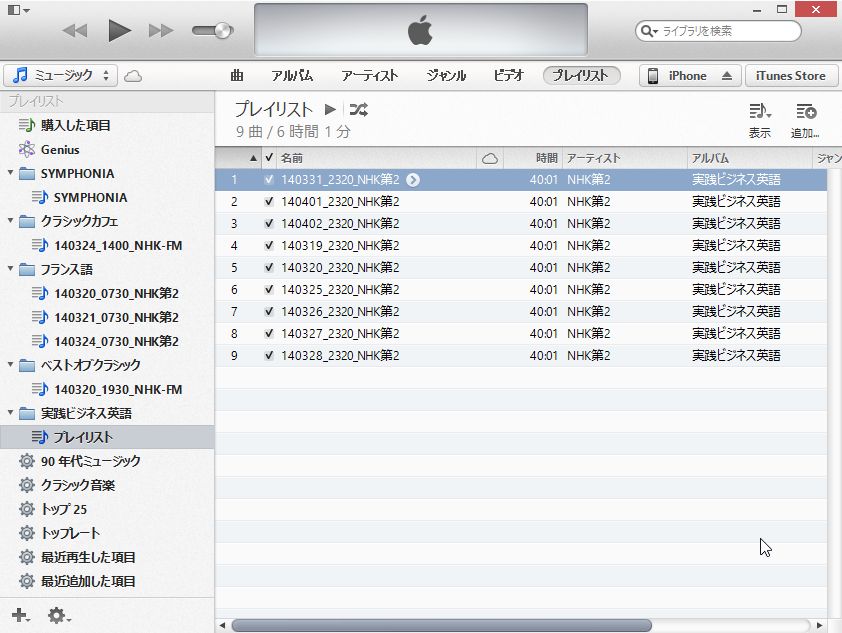Click the checkmark column header
This screenshot has width=842, height=633.
[x=269, y=158]
